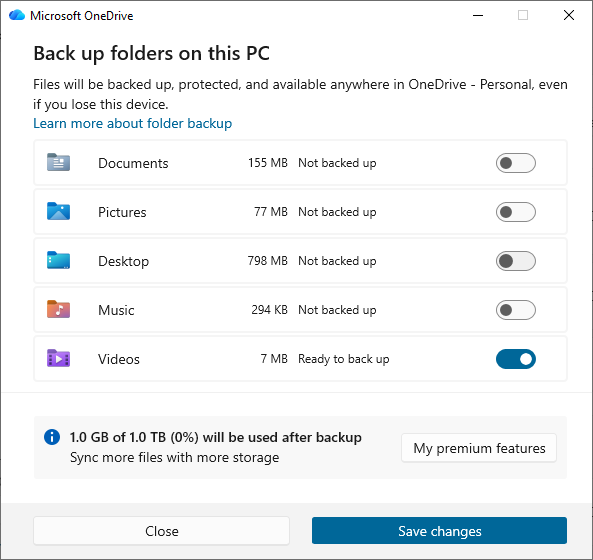Screen dimensions: 593x560
Task: Close the window with the X button
Action: coord(568,16)
